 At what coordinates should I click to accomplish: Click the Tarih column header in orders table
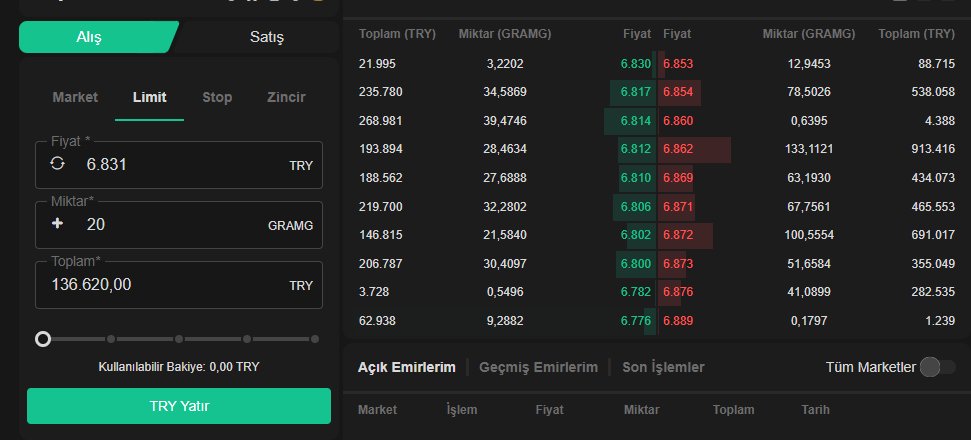[815, 410]
